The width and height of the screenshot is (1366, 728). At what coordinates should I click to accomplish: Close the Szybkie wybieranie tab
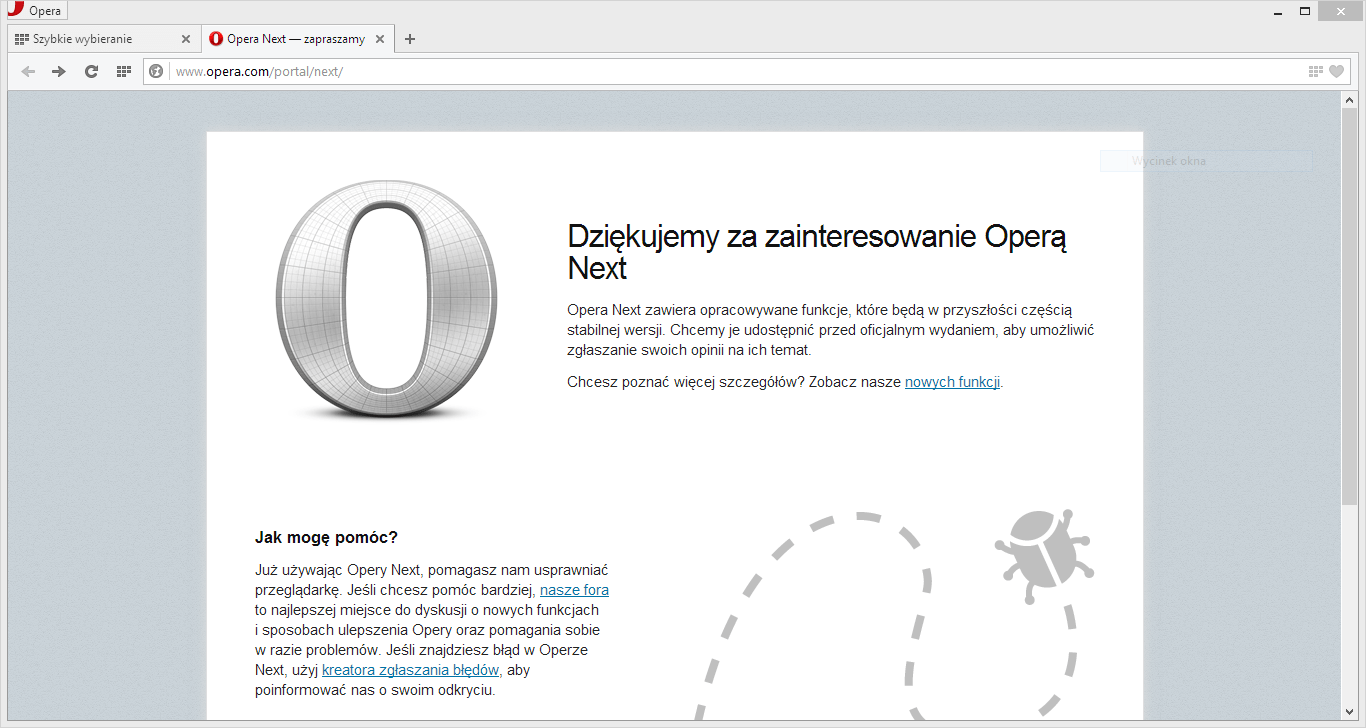pos(185,39)
